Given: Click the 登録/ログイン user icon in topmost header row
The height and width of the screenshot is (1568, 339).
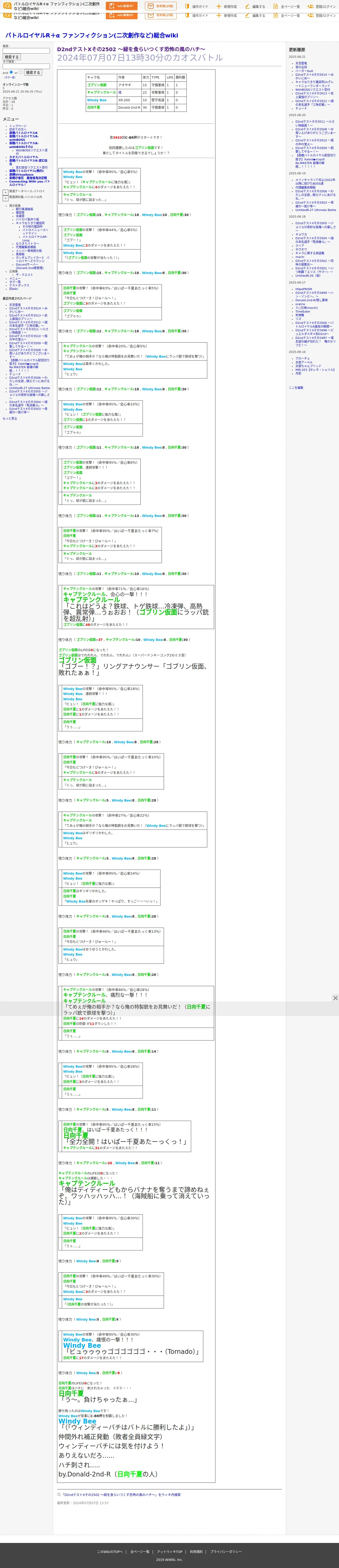Looking at the screenshot, I should coord(310,7).
